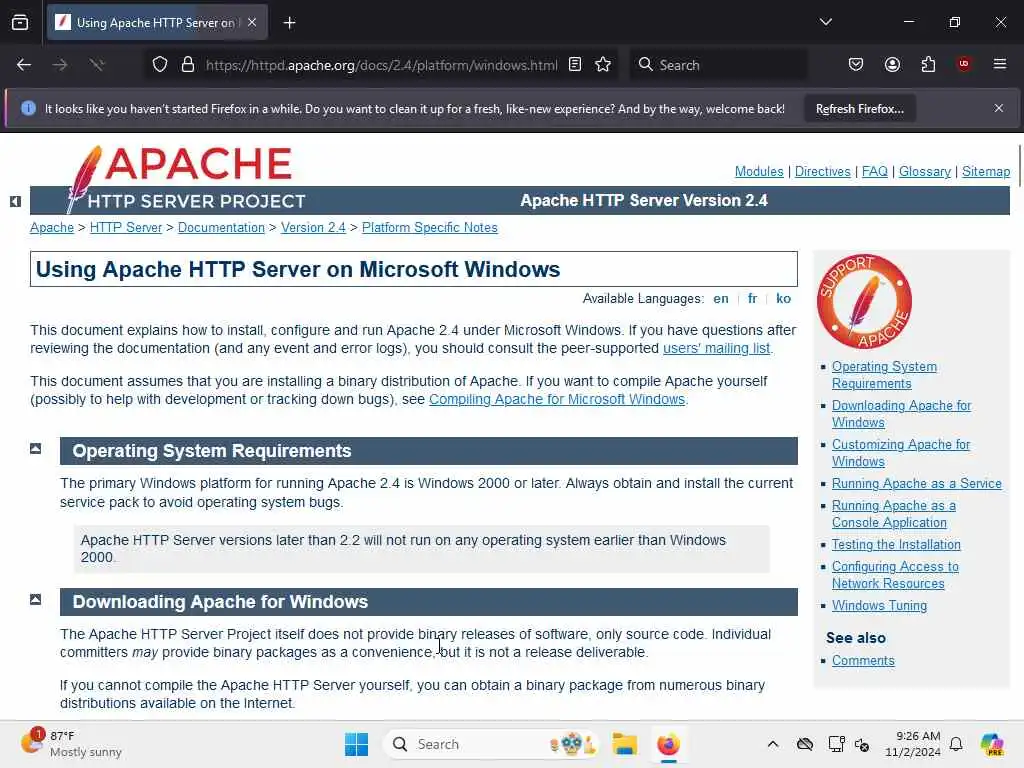
Task: Select the Using Apache HTTP Server tab
Action: click(x=157, y=22)
